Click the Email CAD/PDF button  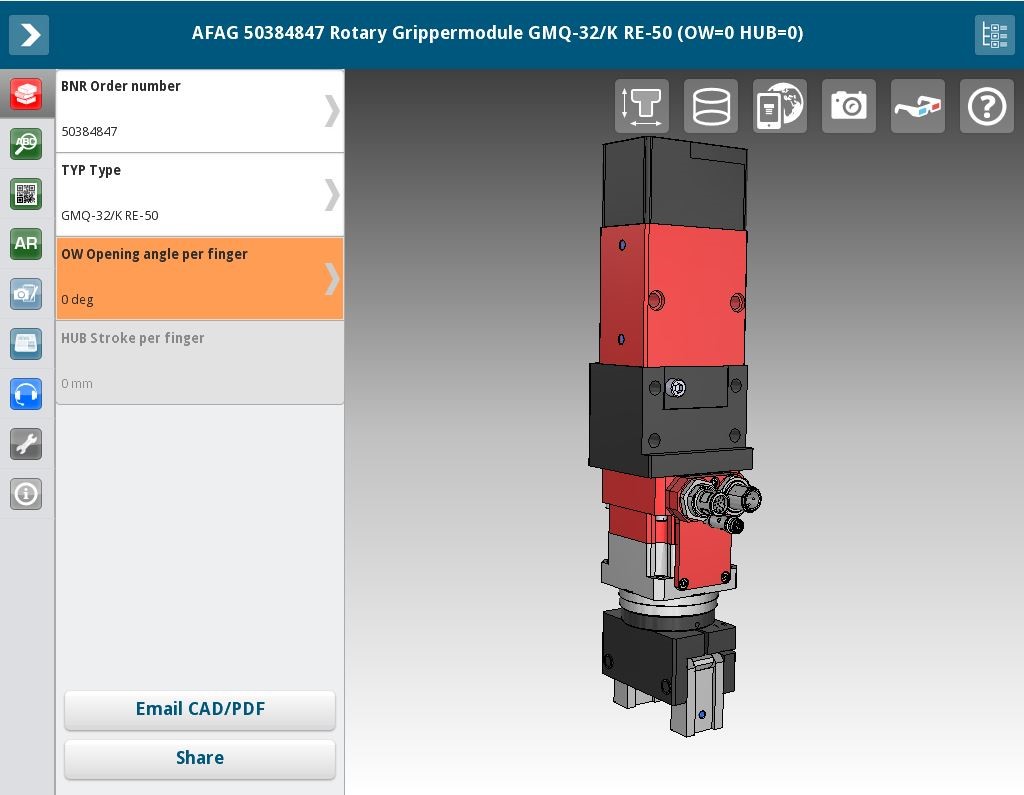coord(200,709)
